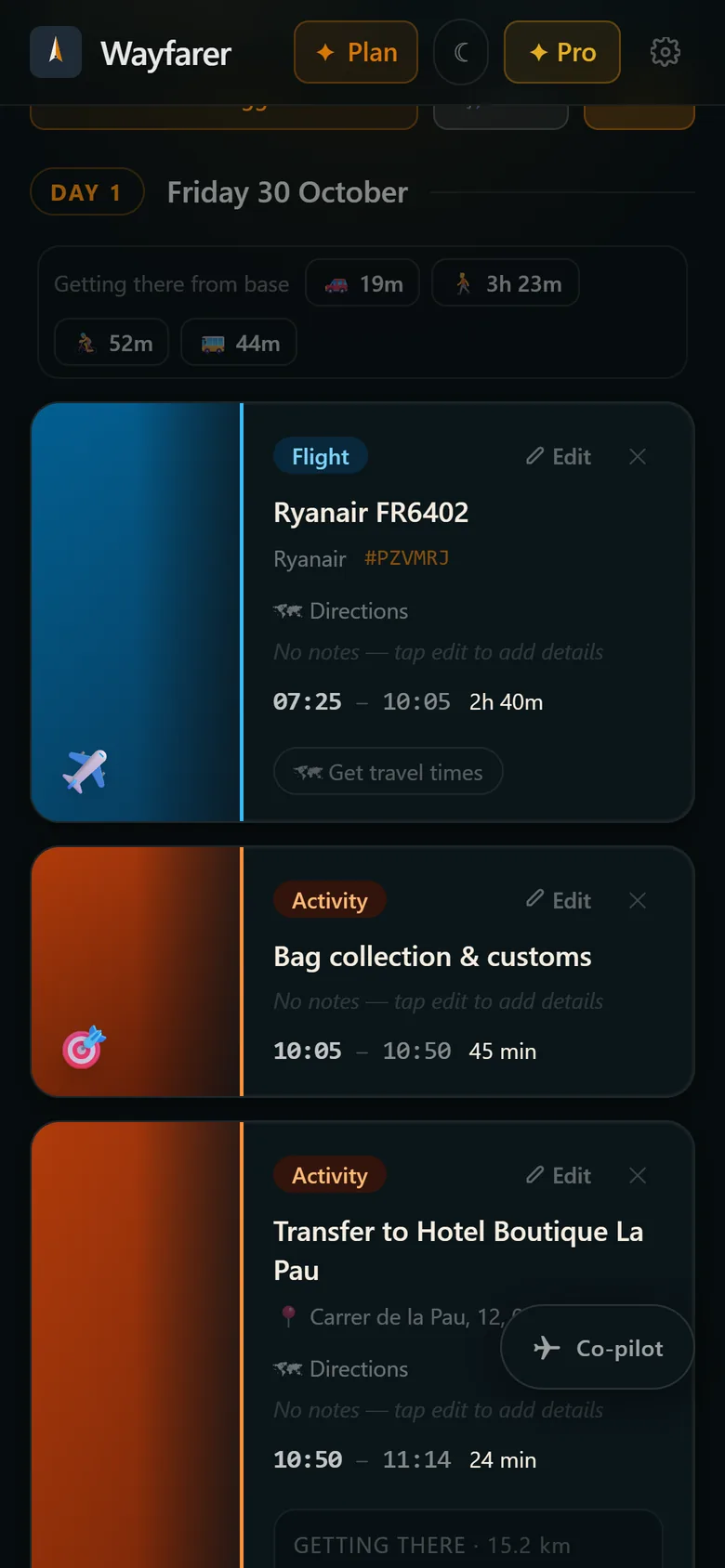Open Directions for the hotel transfer
This screenshot has height=1568, width=725.
[x=341, y=1369]
